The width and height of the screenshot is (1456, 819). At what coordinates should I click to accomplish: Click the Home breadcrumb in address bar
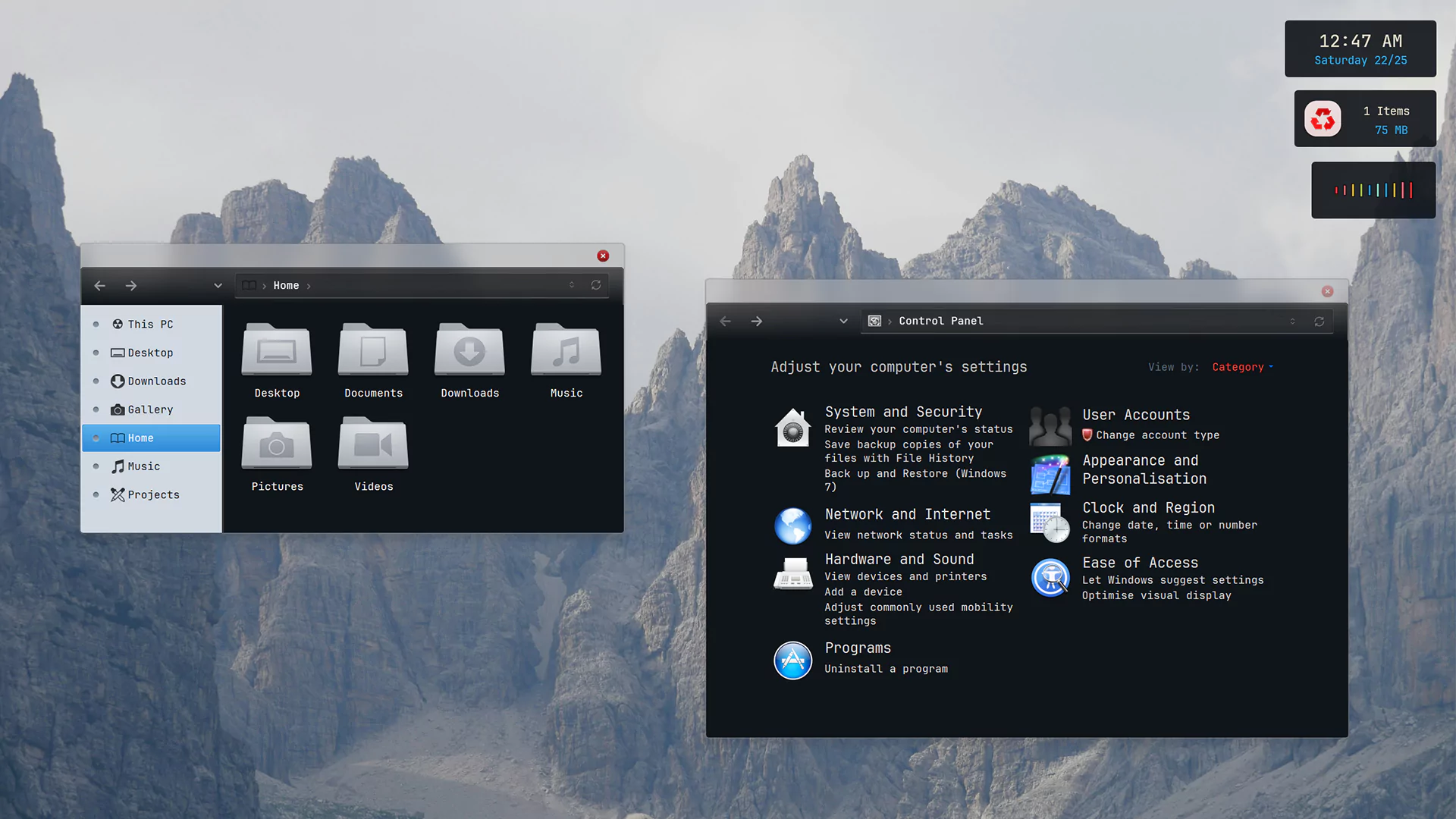pos(286,285)
